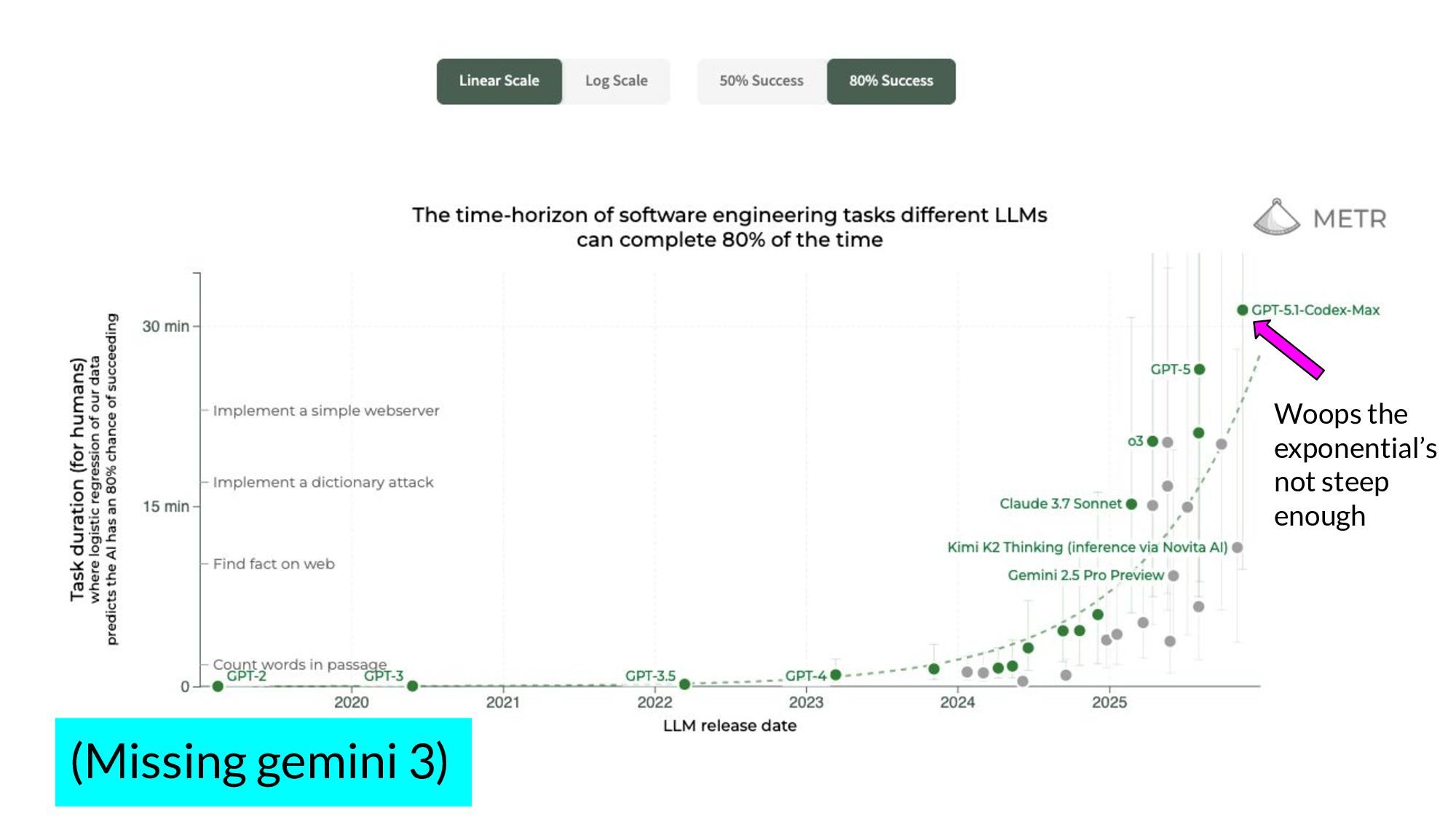Select the o3 data point dot
Image resolution: width=1456 pixels, height=819 pixels.
coord(1152,441)
